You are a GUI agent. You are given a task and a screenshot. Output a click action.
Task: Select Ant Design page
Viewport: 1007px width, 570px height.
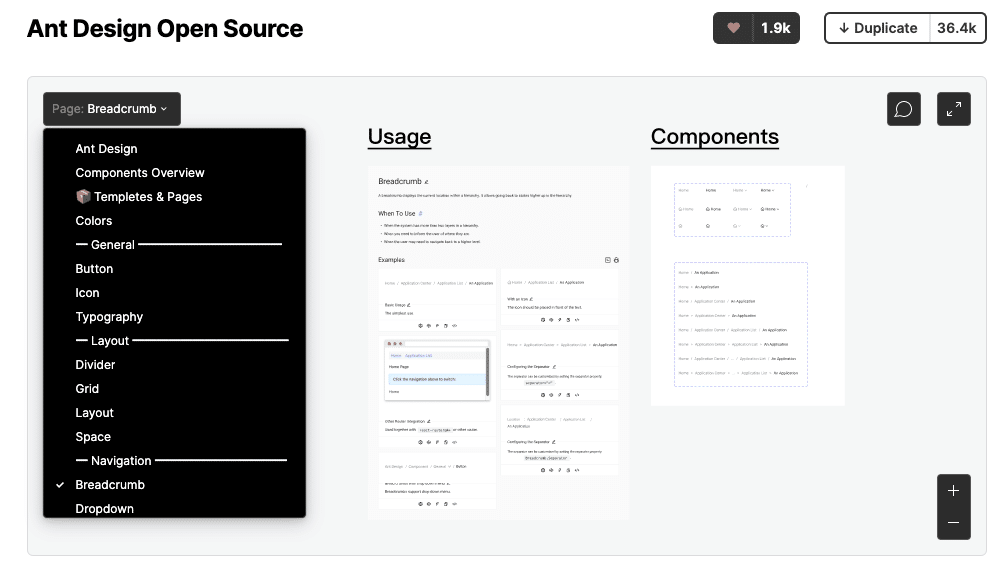point(107,149)
